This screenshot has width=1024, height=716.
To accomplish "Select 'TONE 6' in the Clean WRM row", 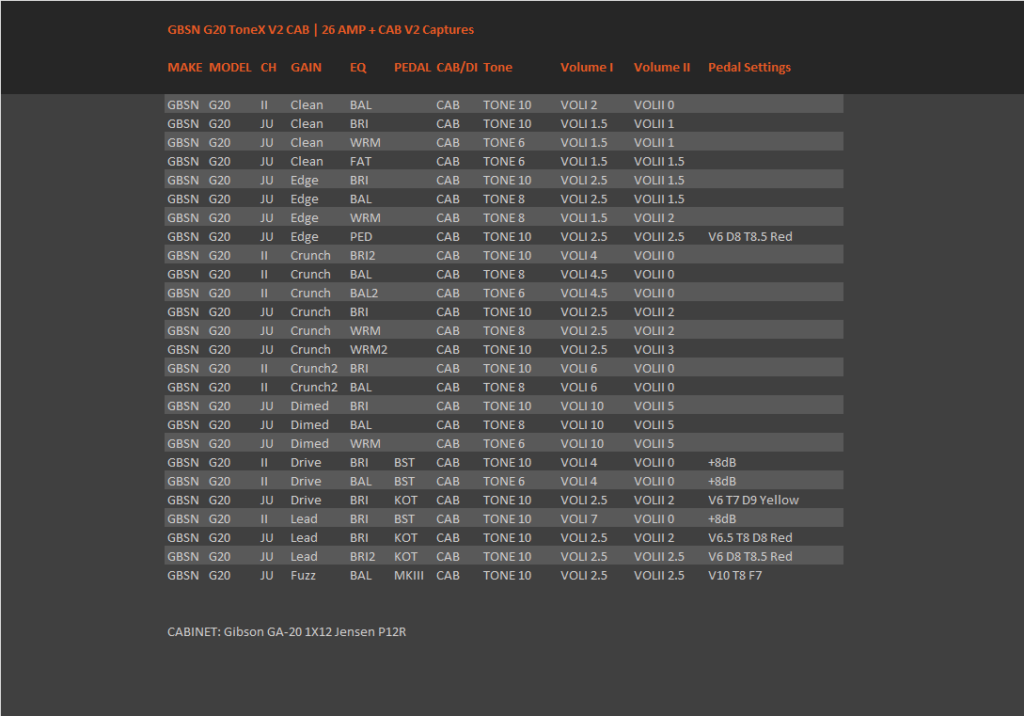I will pos(504,142).
